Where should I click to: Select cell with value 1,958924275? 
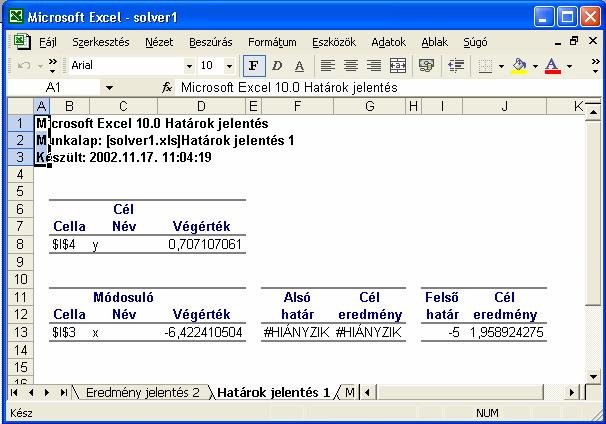[504, 332]
